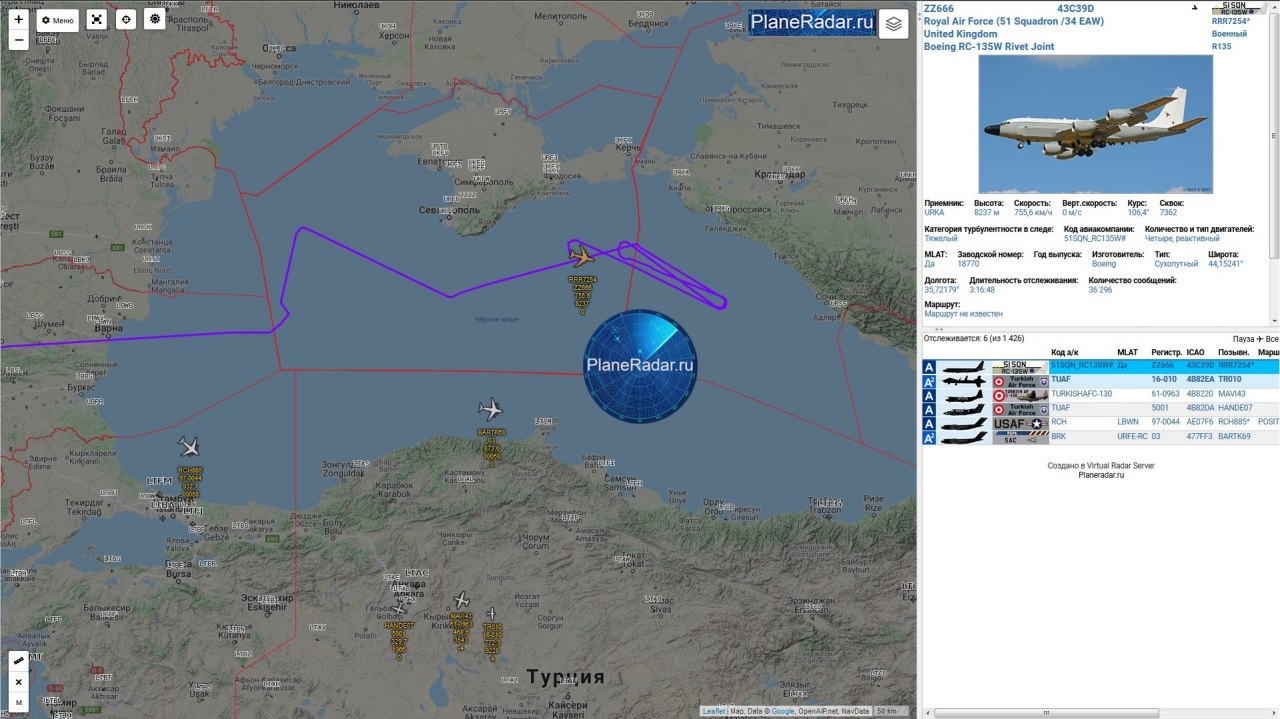Select the HANDE07 aircraft icon near Ankara
Screen dimensions: 1280x719
pos(399,607)
